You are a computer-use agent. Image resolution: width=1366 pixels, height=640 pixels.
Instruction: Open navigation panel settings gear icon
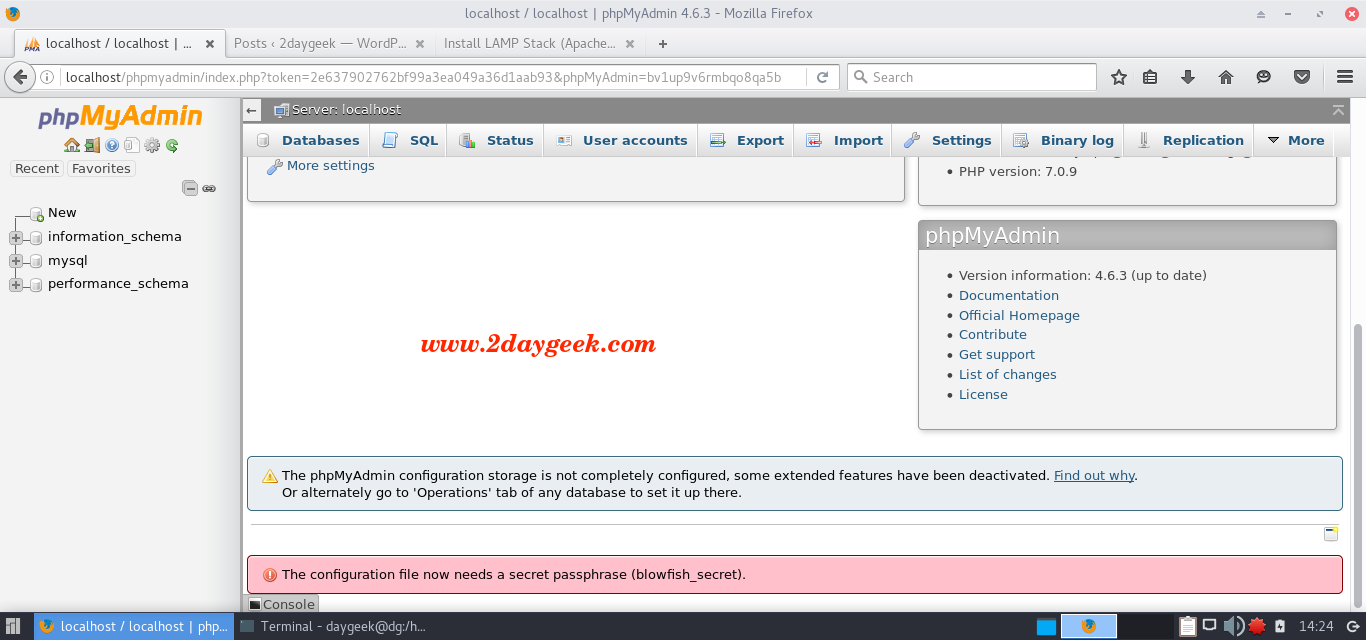pyautogui.click(x=152, y=145)
